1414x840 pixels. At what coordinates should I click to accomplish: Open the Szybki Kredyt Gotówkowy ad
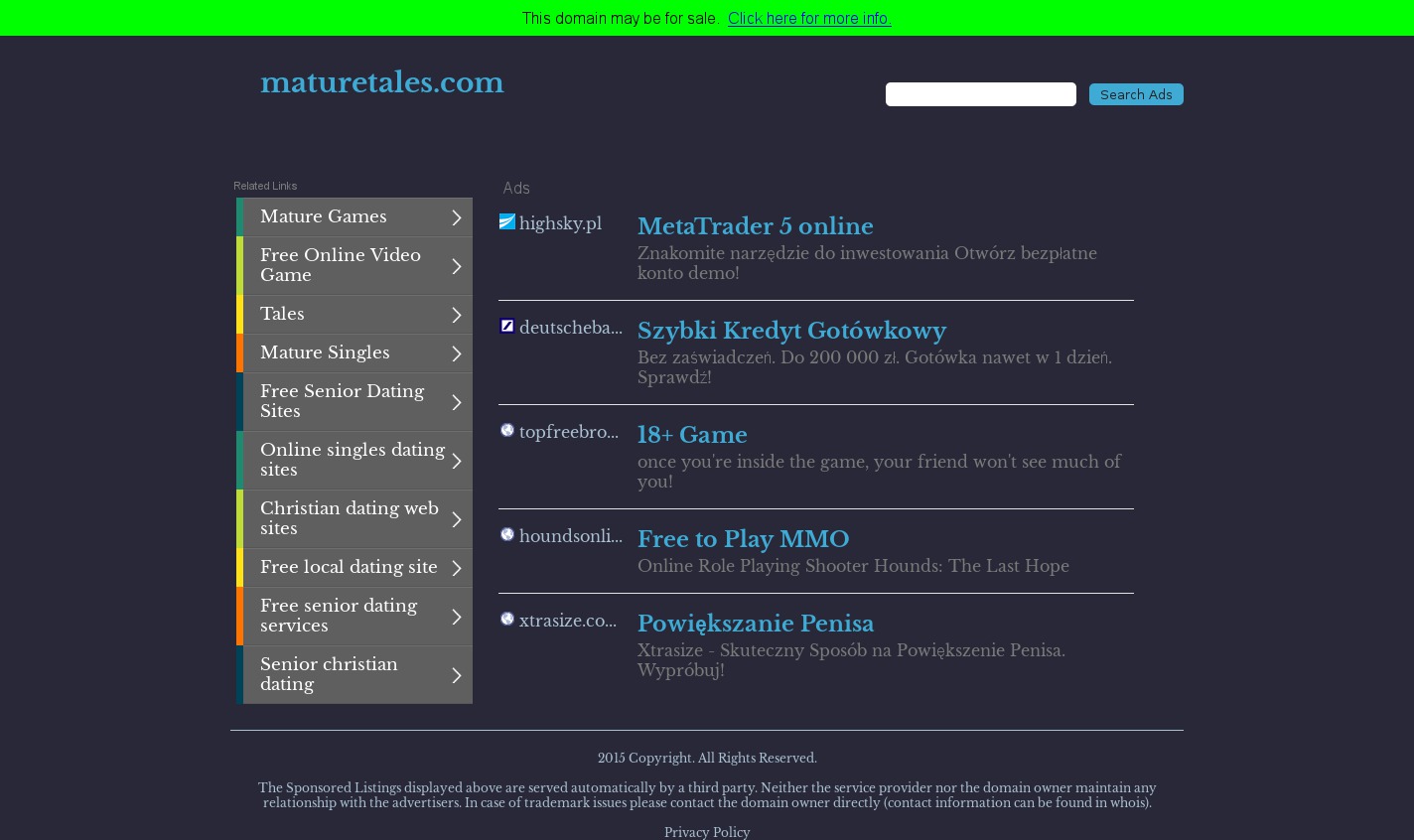[791, 331]
